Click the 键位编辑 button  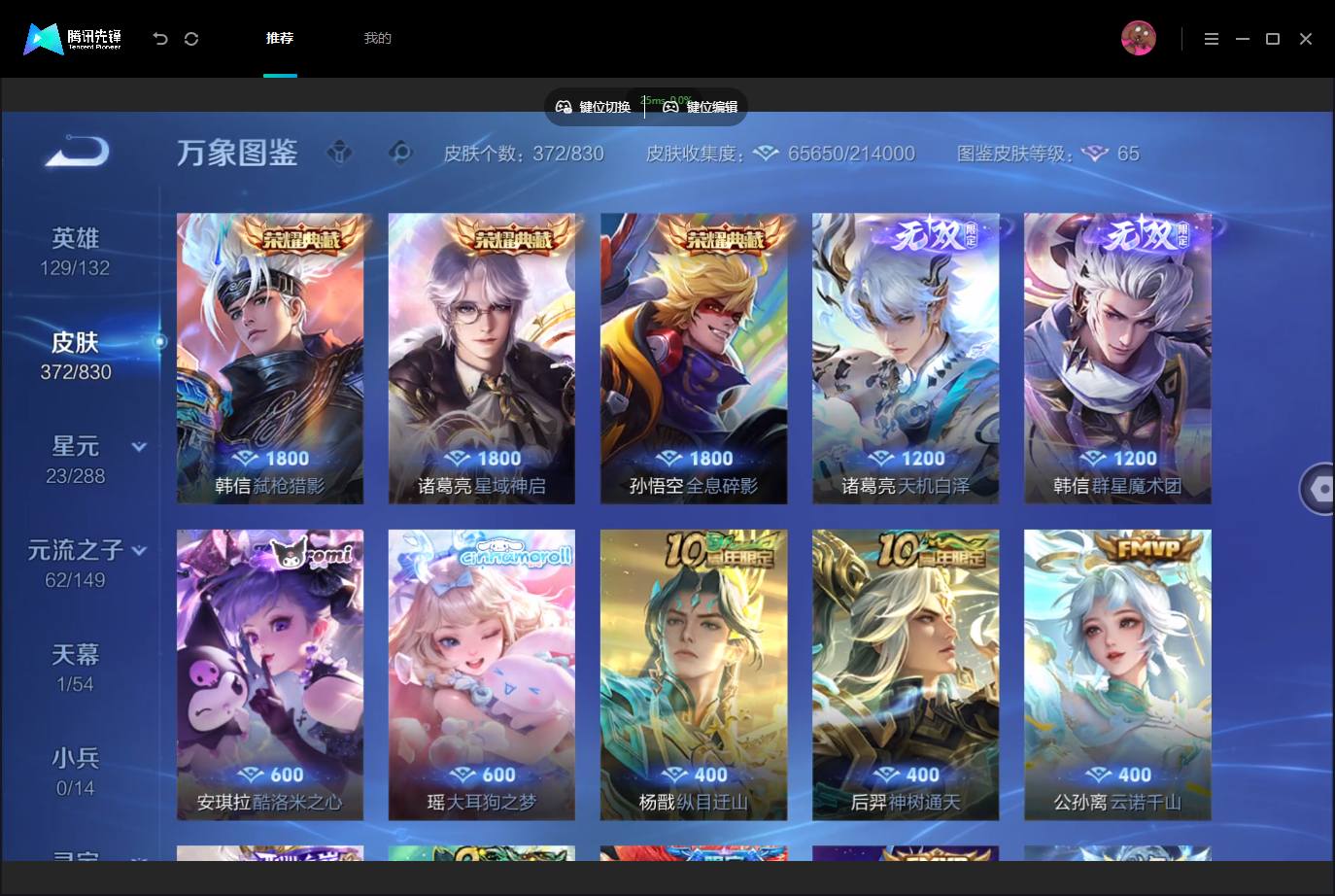pos(700,107)
